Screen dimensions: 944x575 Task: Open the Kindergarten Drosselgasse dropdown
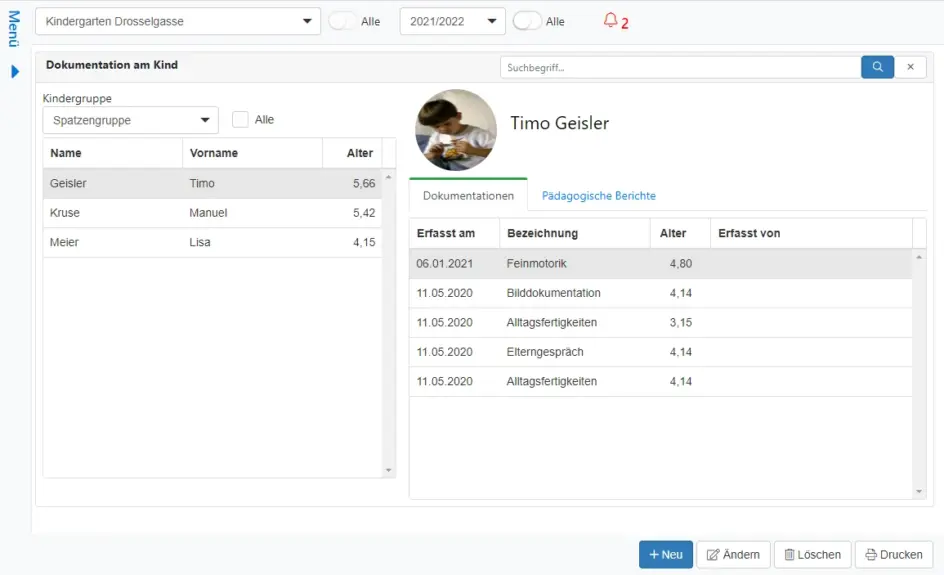[178, 21]
